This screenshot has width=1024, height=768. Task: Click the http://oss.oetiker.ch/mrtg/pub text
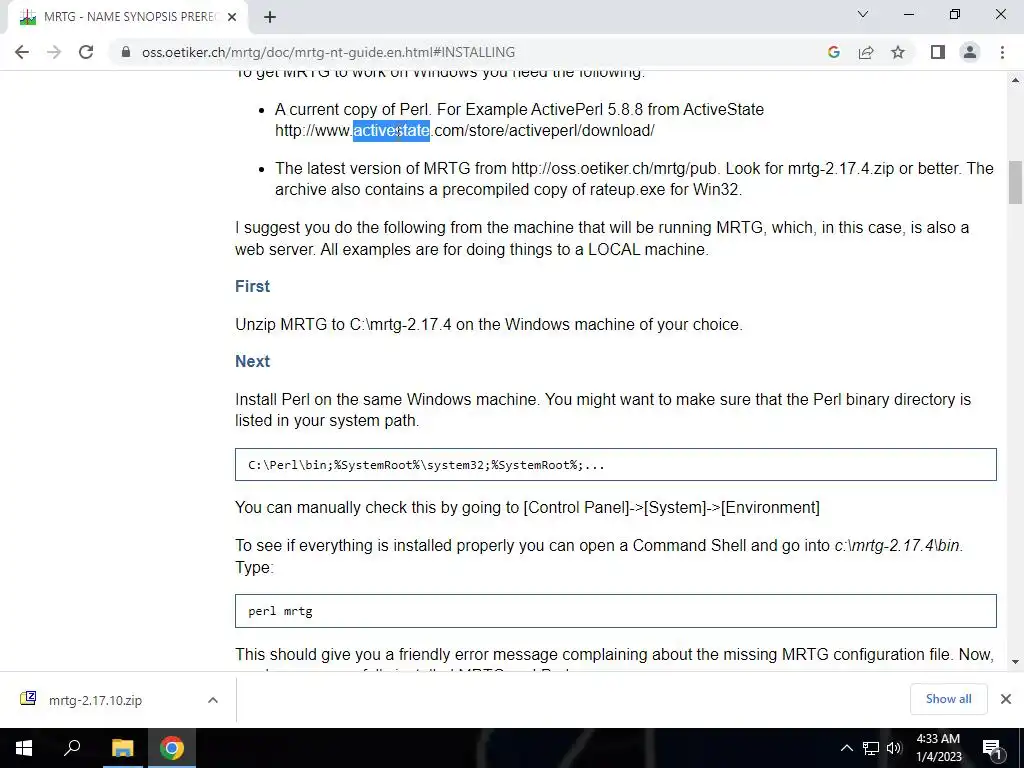pos(613,168)
